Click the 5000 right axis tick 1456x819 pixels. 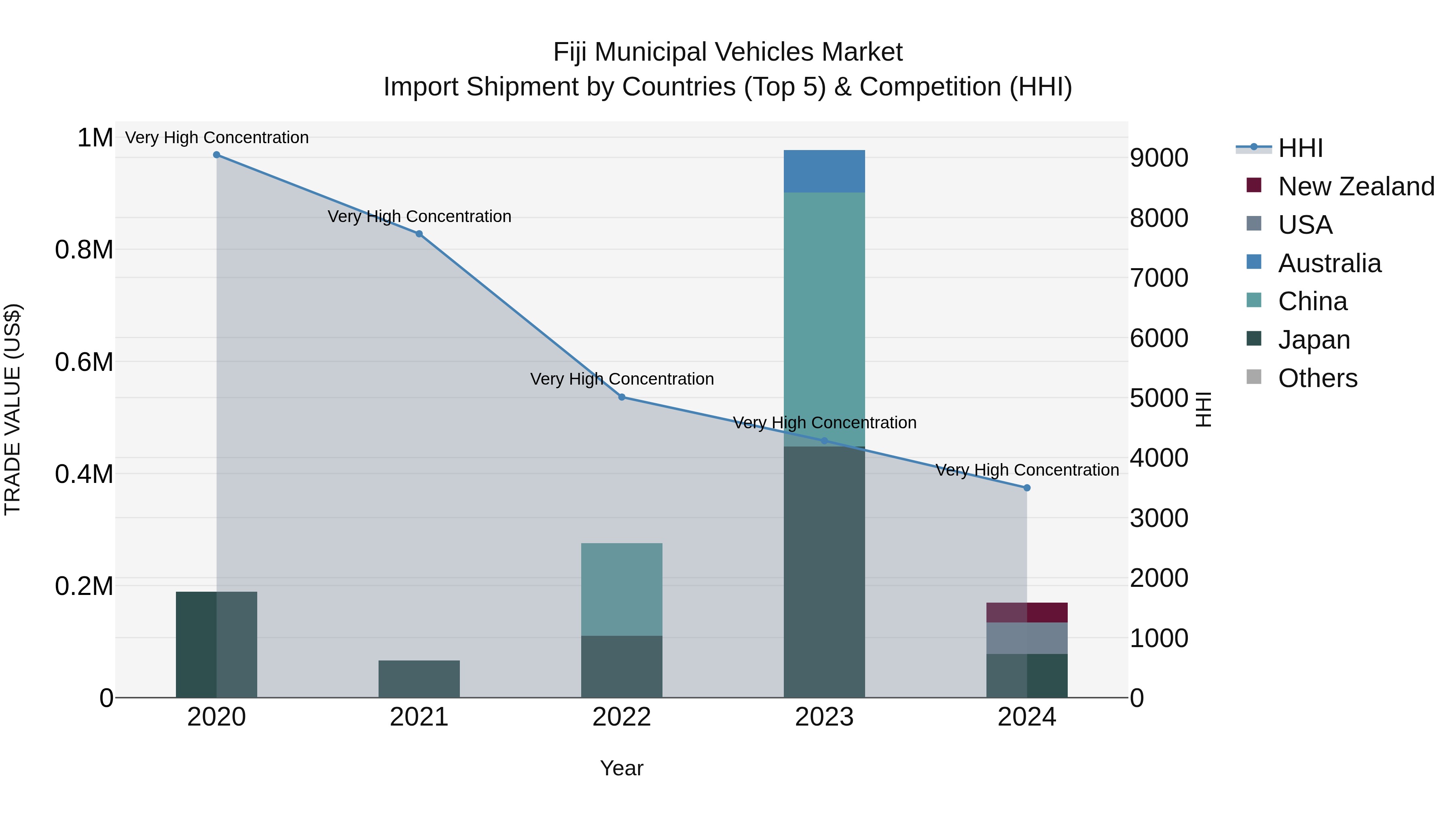click(1159, 398)
